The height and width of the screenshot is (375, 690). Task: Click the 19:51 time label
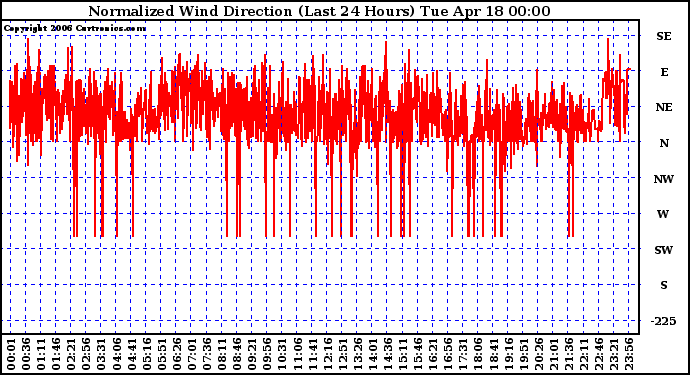[523, 354]
